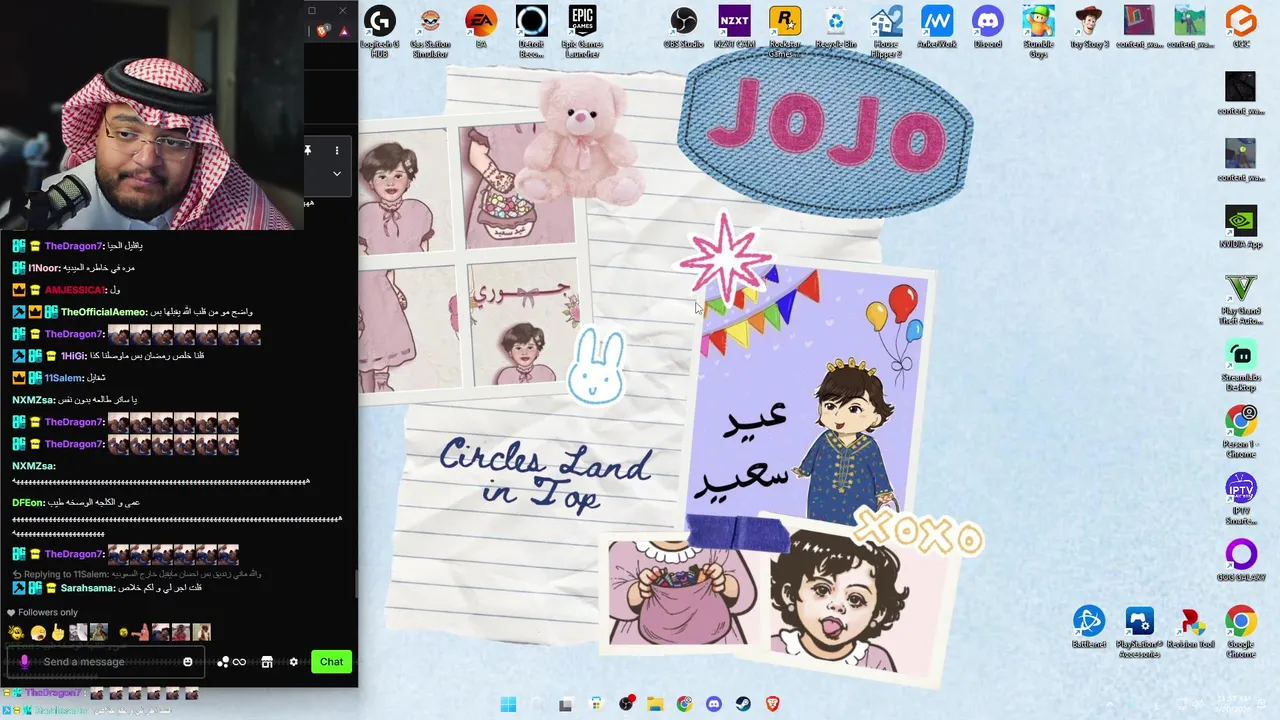Image resolution: width=1280 pixels, height=720 pixels.
Task: Launch Stumble Guys shortcut
Action: click(x=1039, y=31)
